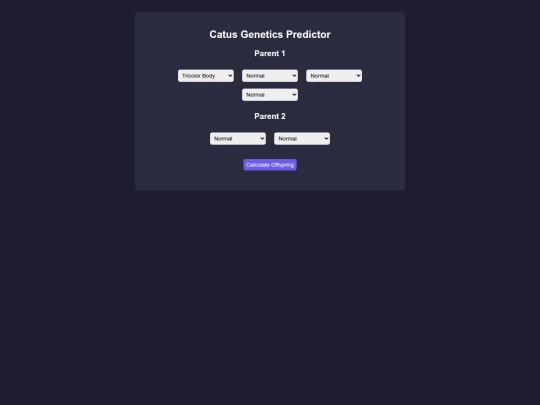Open Parent 1's second-row Normal dropdown
Viewport: 540px width, 405px height.
pyautogui.click(x=270, y=95)
